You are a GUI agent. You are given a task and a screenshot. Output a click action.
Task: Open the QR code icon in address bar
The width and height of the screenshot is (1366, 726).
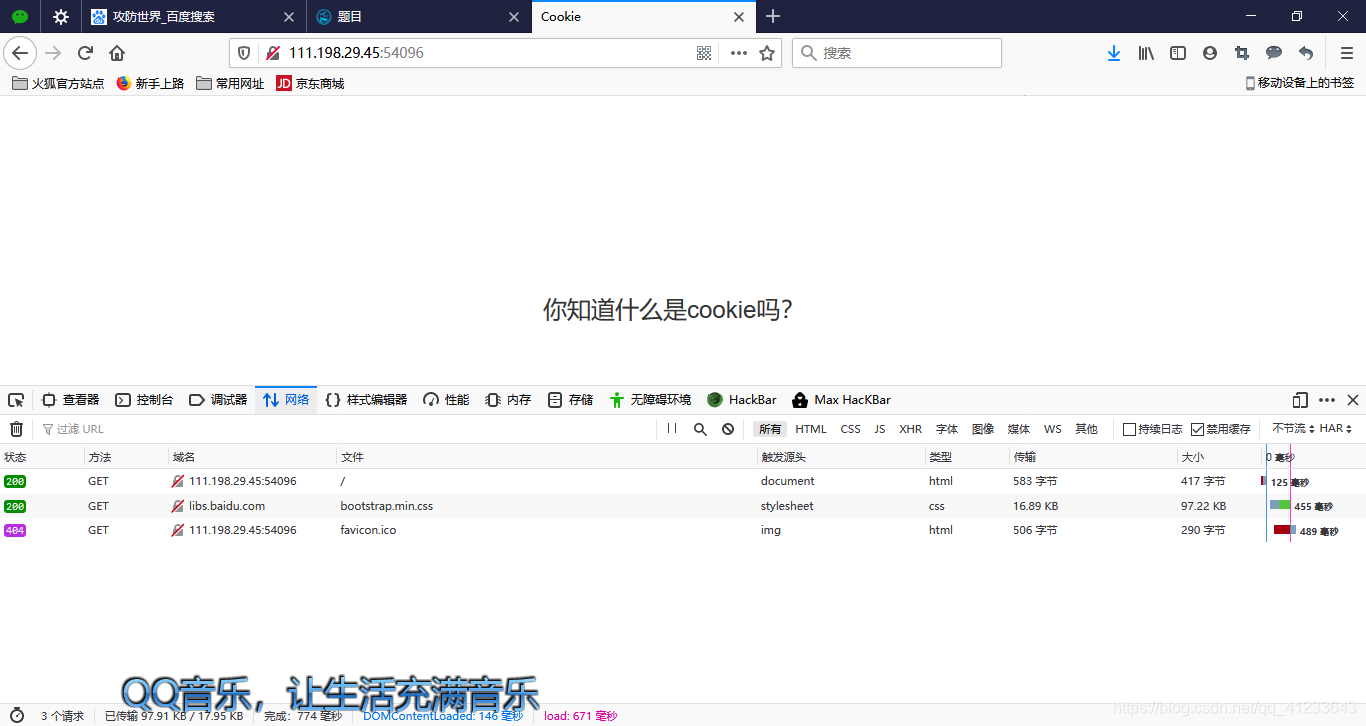(x=704, y=53)
